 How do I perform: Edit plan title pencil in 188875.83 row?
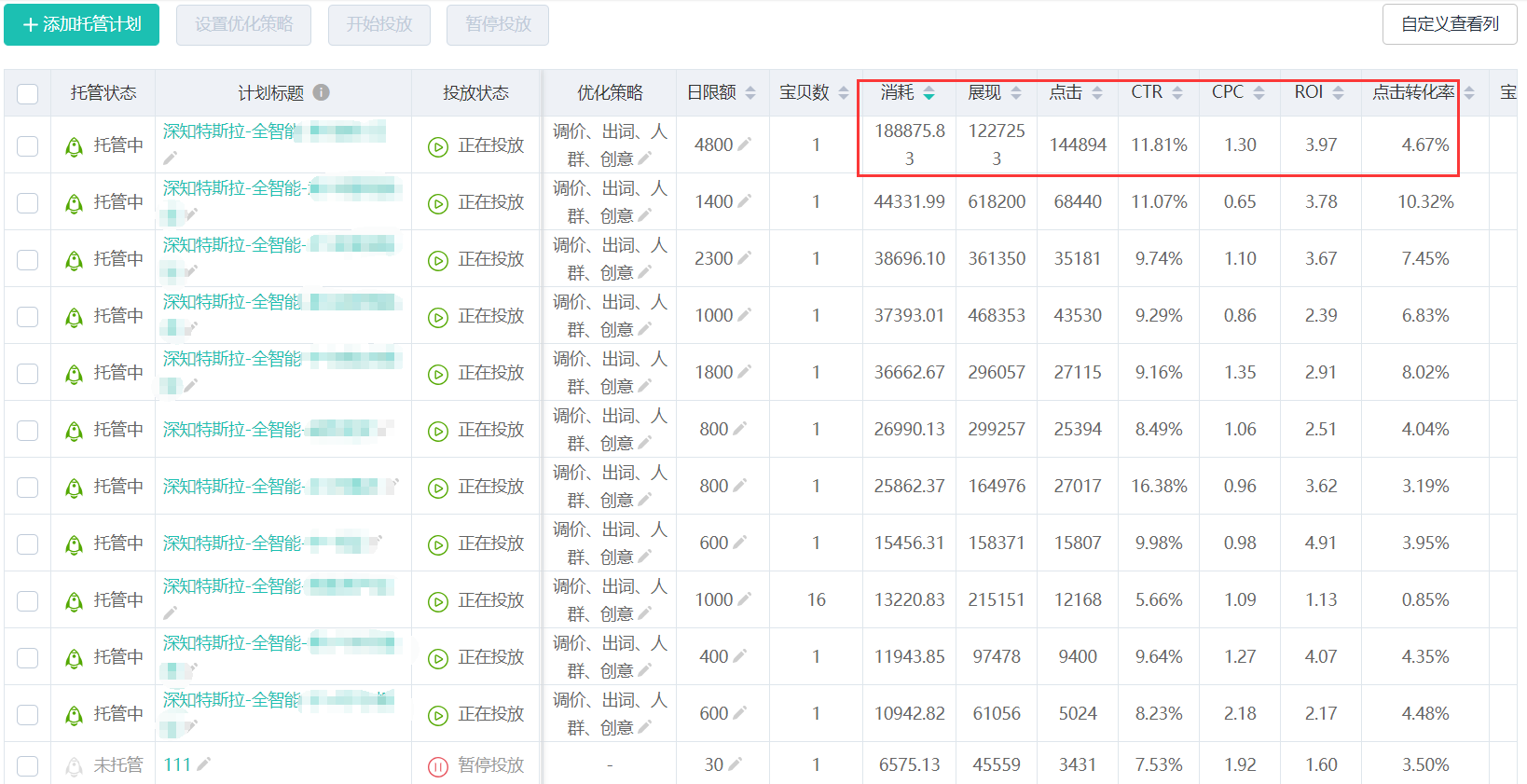pos(170,158)
